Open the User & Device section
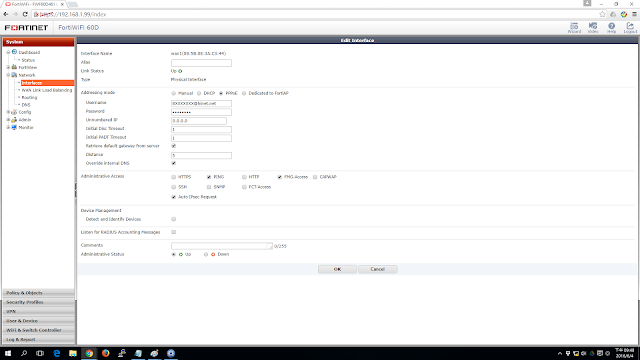Image resolution: width=640 pixels, height=360 pixels. pos(38,321)
